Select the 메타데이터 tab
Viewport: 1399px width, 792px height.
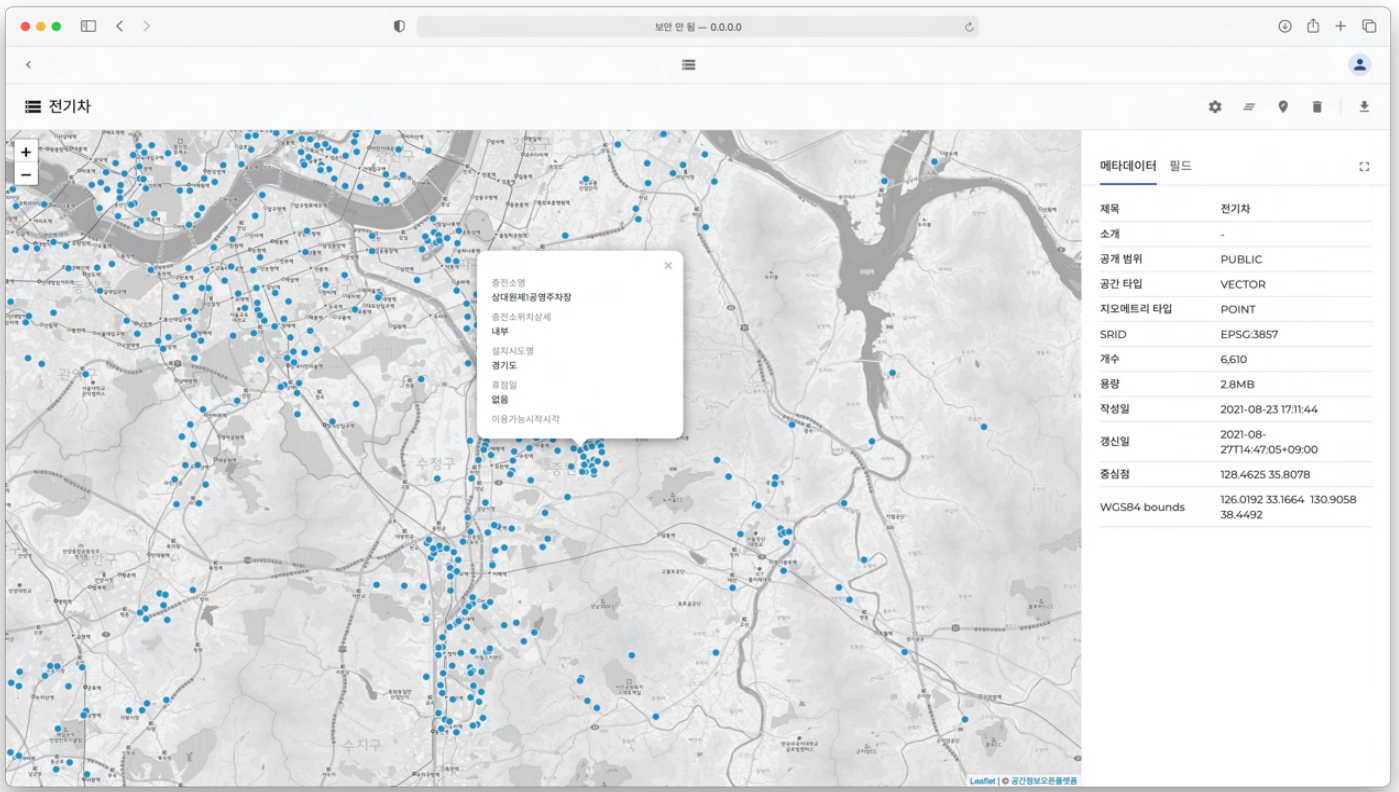[x=1127, y=166]
